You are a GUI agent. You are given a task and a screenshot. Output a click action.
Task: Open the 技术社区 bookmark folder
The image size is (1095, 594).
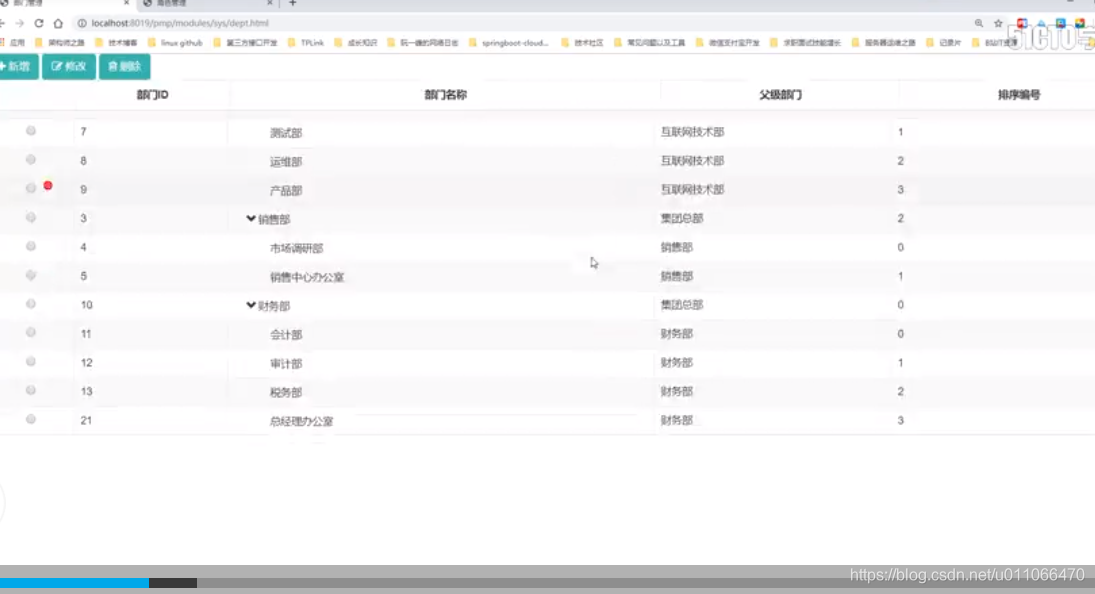(x=582, y=43)
